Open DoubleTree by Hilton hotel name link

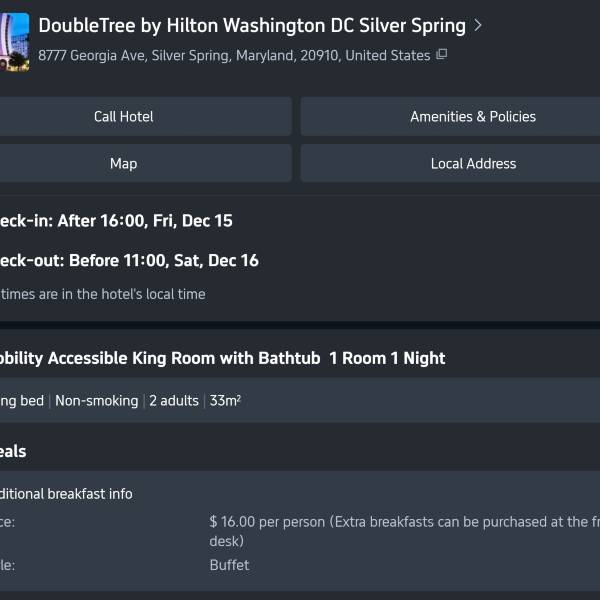252,26
